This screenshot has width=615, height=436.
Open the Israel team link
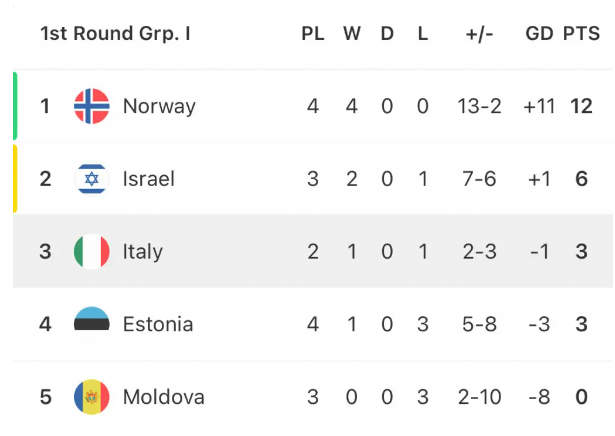(149, 179)
